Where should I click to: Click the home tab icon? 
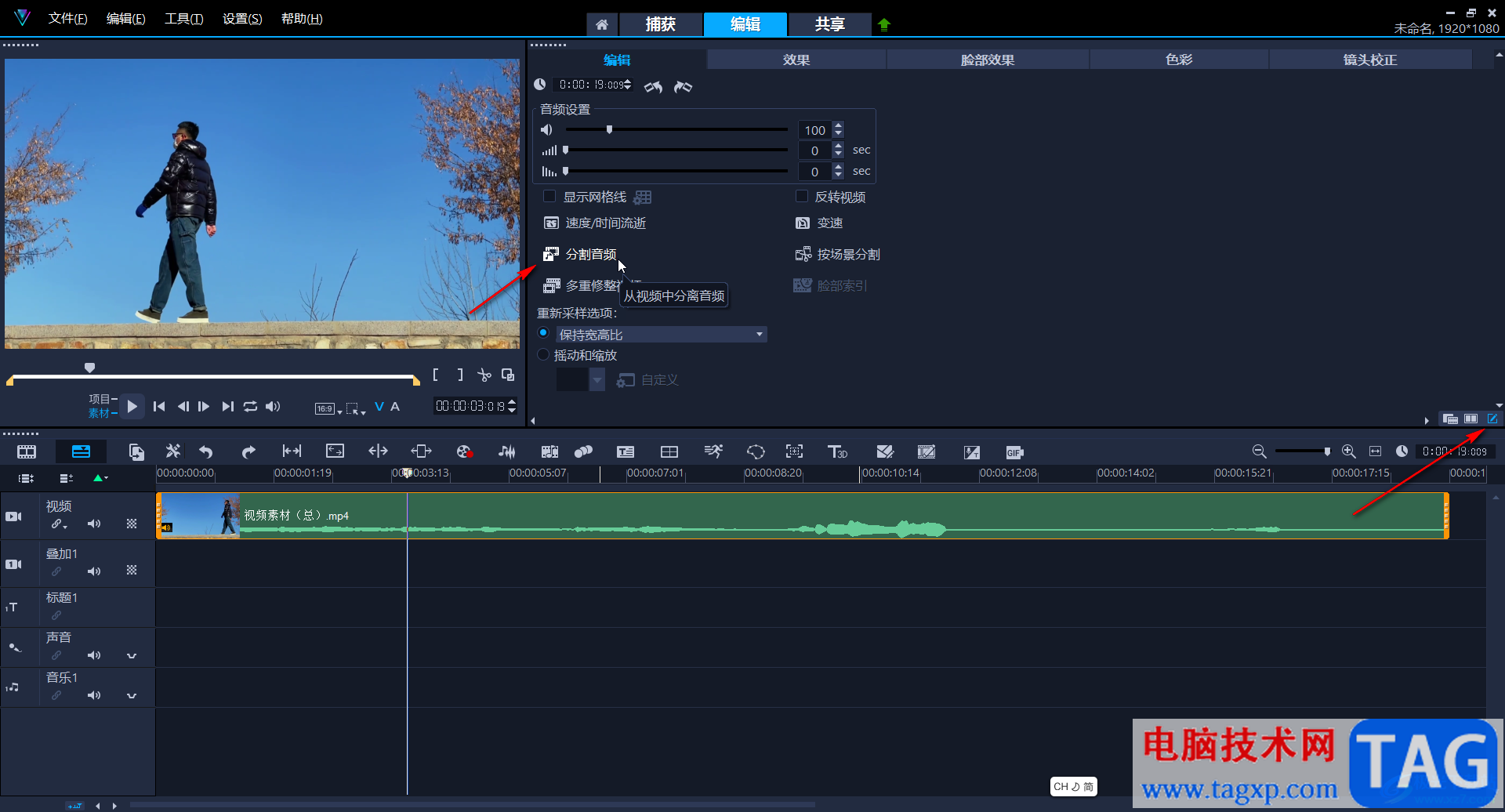click(x=602, y=24)
